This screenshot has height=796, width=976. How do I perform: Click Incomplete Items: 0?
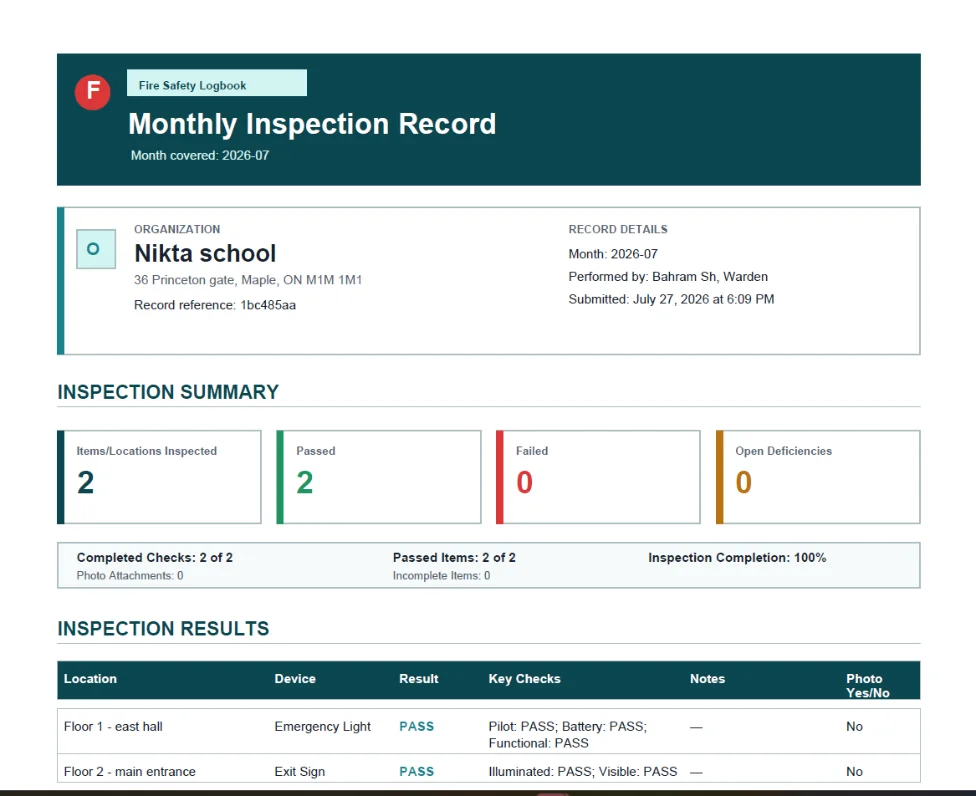[x=441, y=576]
